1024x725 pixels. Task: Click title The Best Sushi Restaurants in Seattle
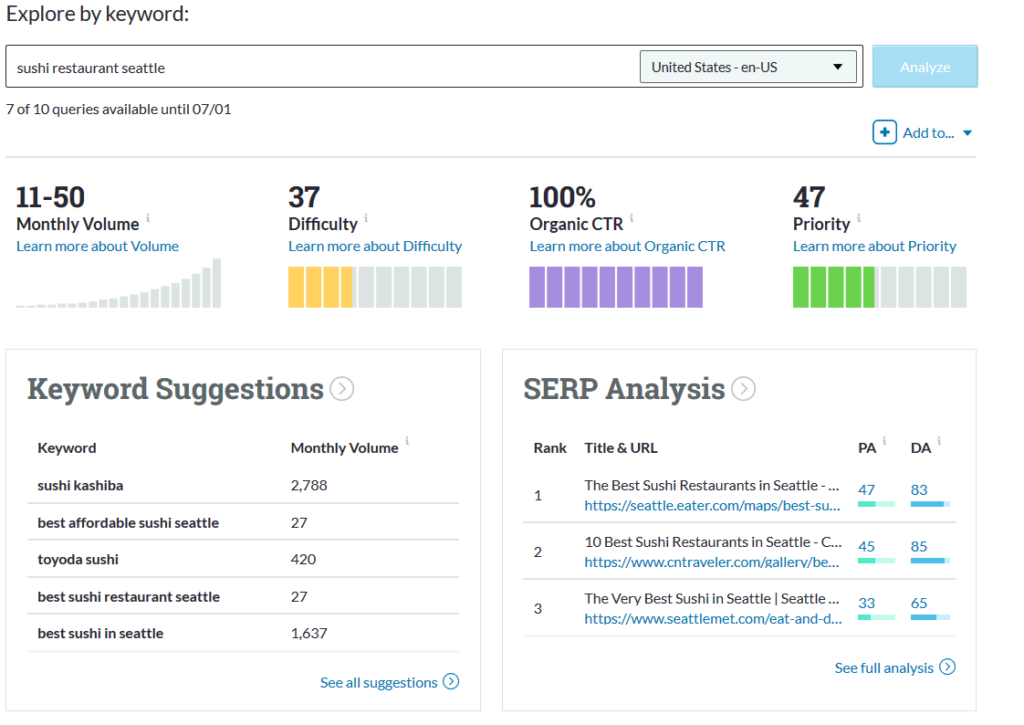coord(712,485)
